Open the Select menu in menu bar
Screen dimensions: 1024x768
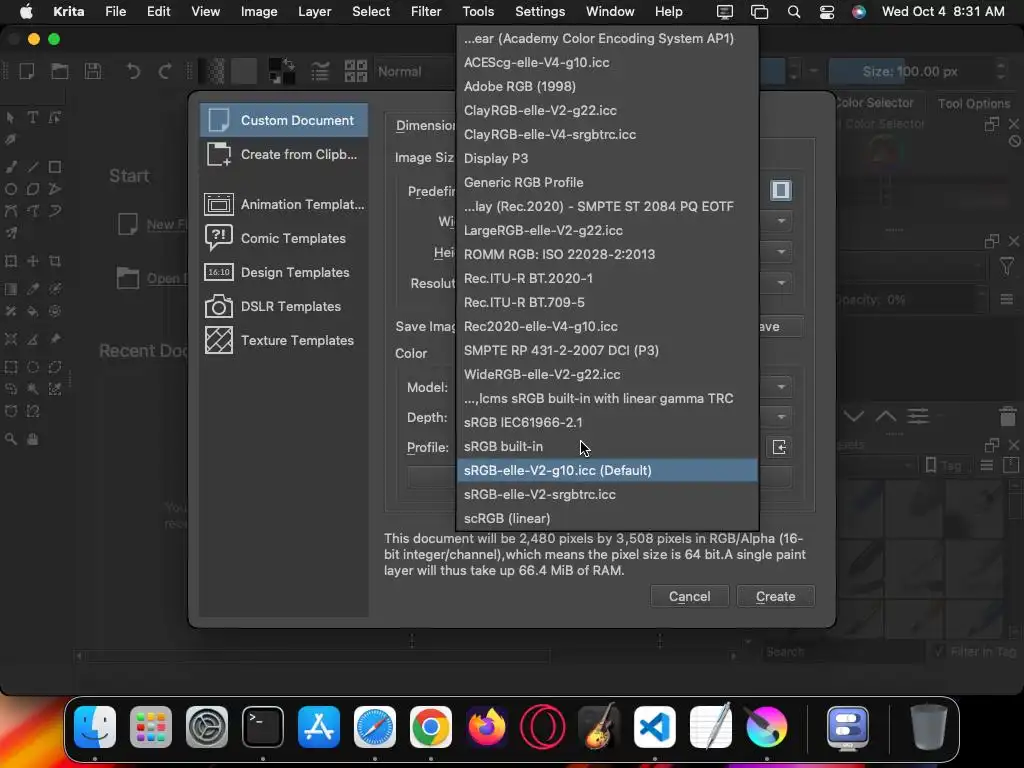tap(371, 11)
